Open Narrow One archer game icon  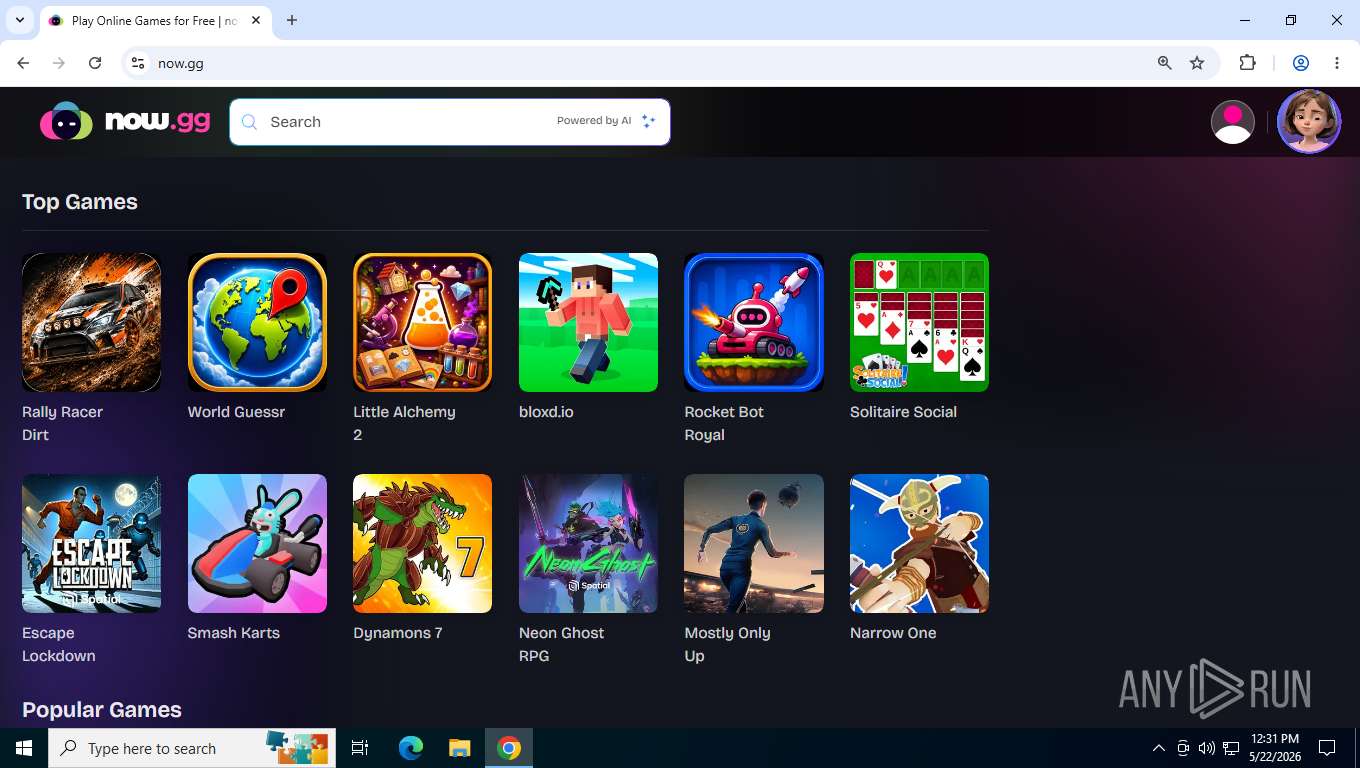919,543
